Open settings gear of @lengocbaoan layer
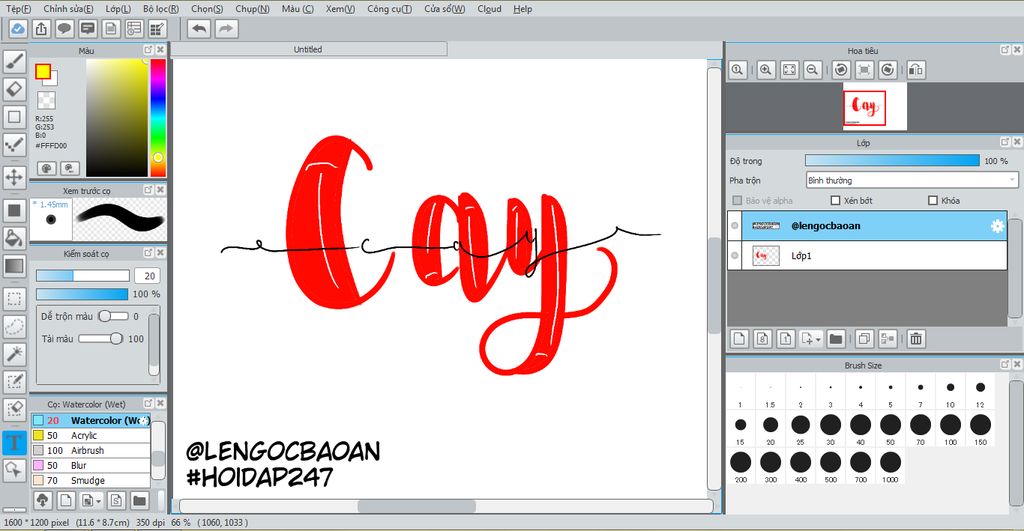This screenshot has width=1024, height=531. pyautogui.click(x=997, y=226)
